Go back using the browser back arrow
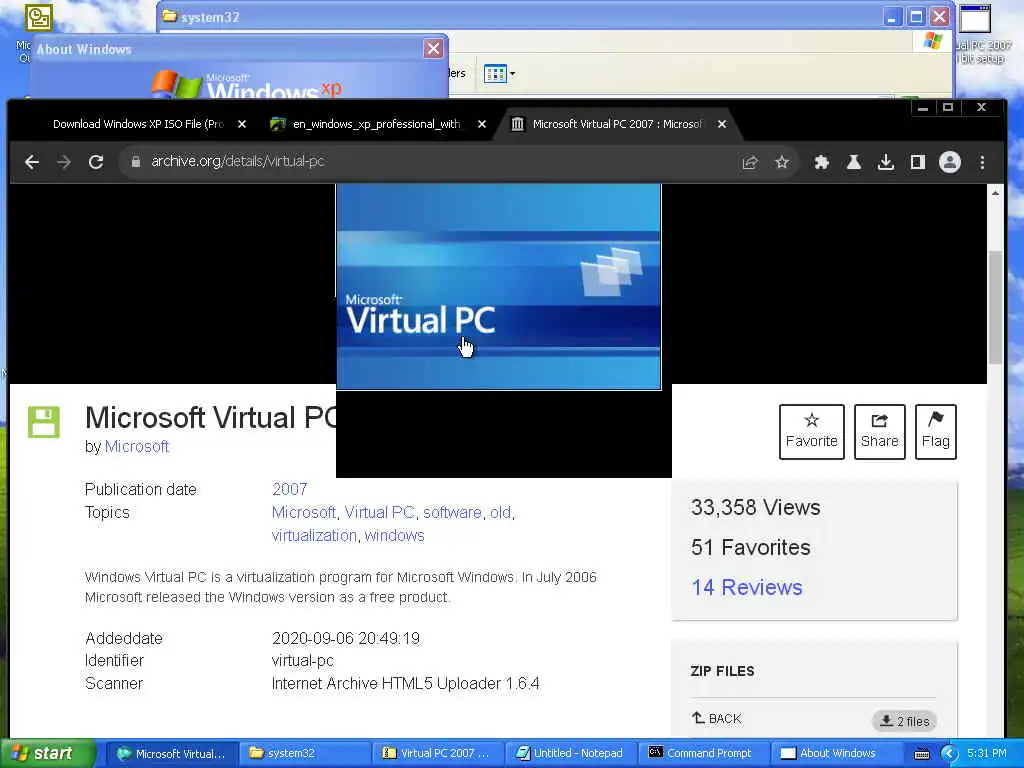1024x768 pixels. [x=32, y=162]
